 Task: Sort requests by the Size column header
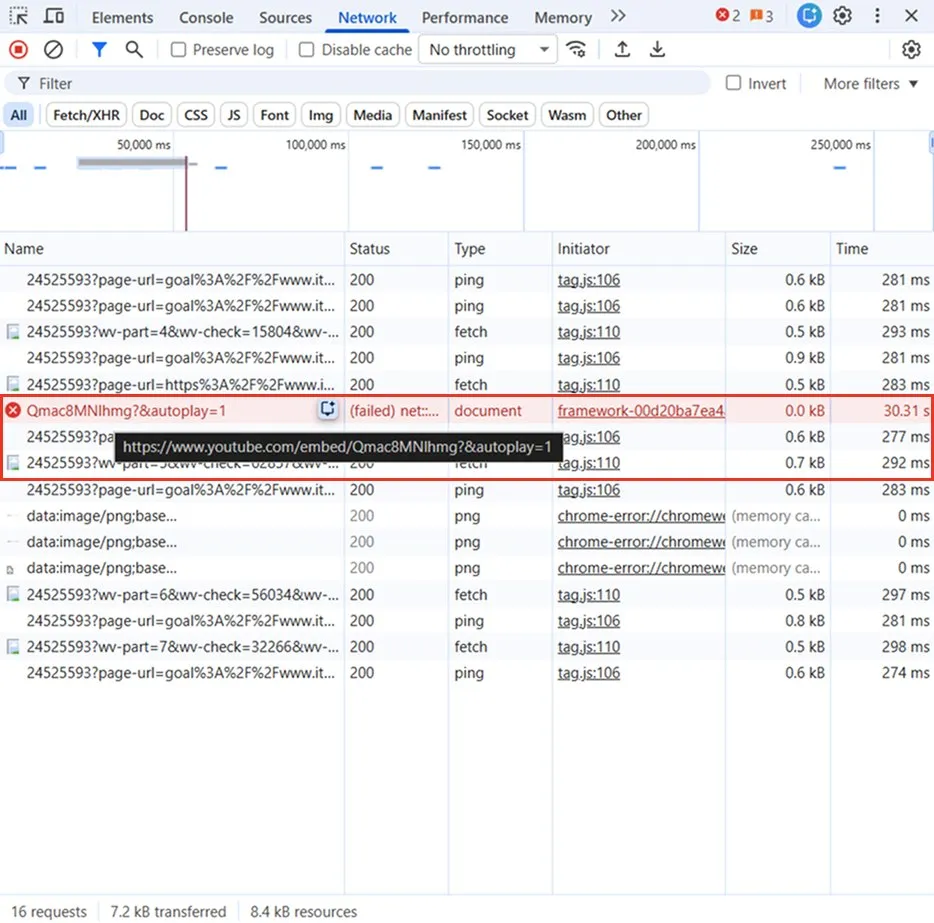777,249
